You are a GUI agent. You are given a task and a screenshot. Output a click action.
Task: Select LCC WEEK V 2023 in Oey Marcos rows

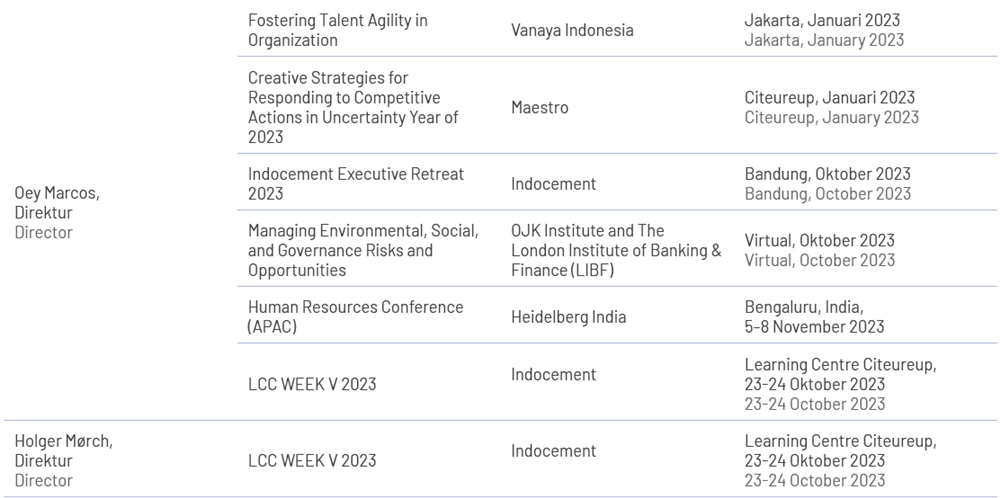click(x=312, y=384)
